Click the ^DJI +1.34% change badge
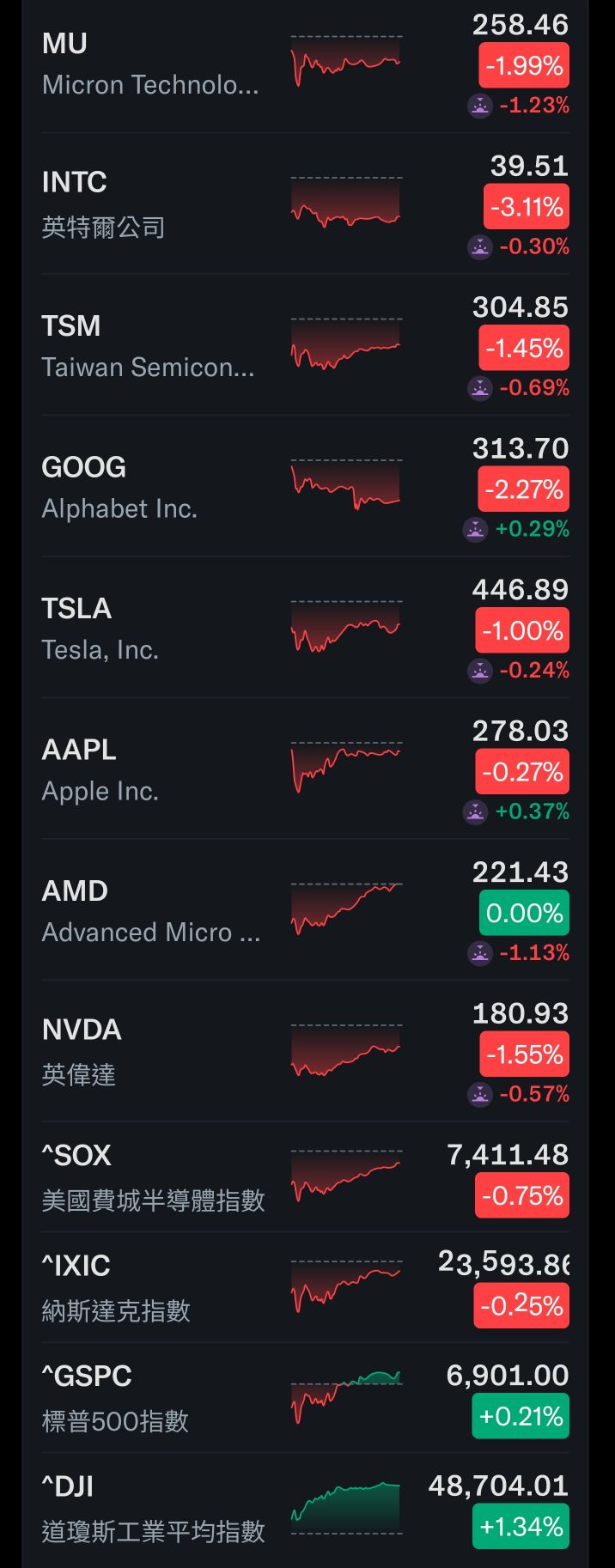This screenshot has height=1568, width=615. (x=521, y=1527)
